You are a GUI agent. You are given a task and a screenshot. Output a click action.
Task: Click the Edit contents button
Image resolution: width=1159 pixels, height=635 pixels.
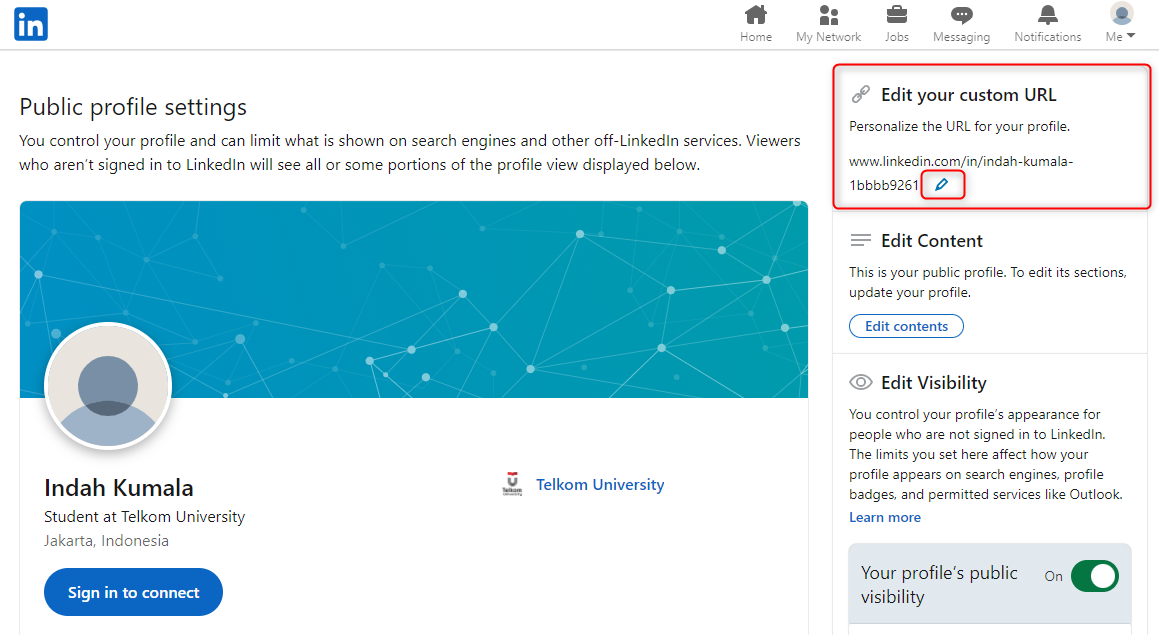906,326
